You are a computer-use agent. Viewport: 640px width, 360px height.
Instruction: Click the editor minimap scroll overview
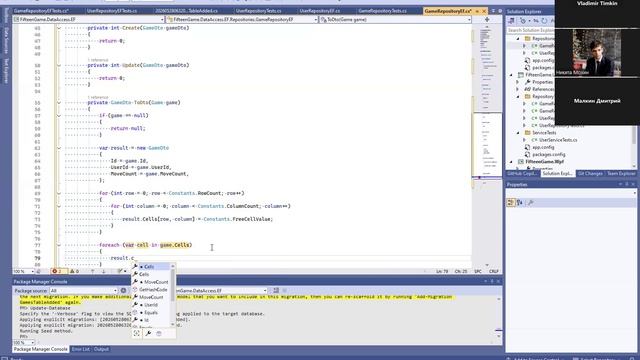(x=487, y=145)
